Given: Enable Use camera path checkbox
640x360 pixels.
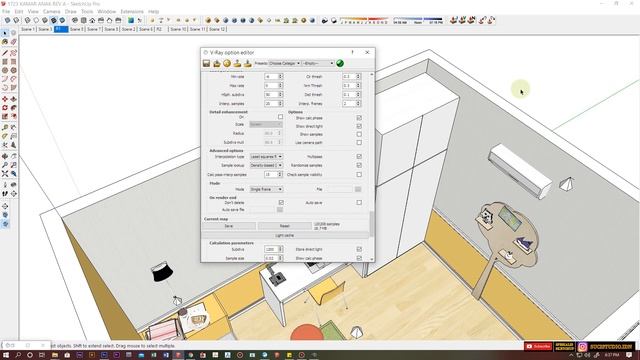Looking at the screenshot, I should click(x=359, y=142).
